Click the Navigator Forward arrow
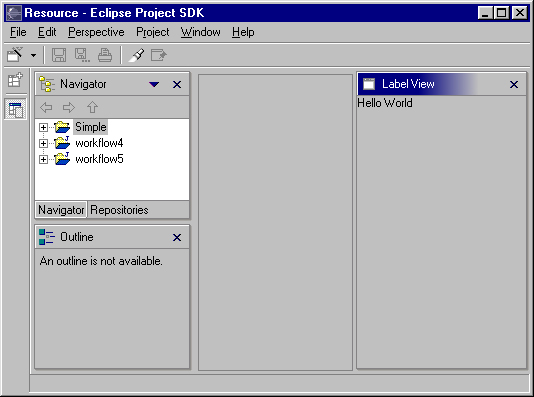 click(69, 108)
